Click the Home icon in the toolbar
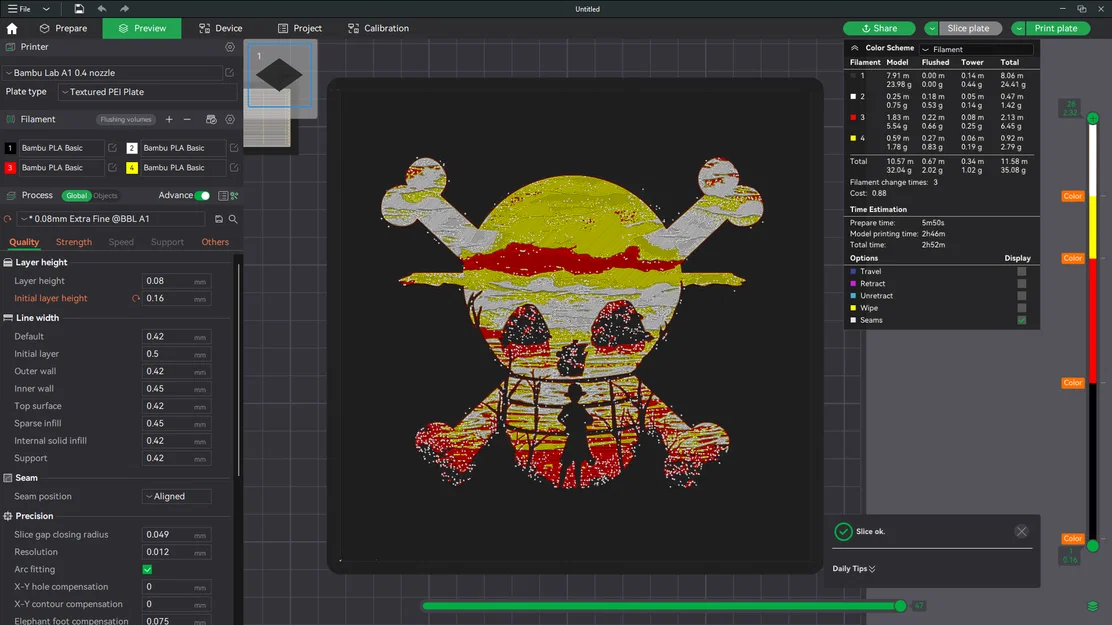The width and height of the screenshot is (1112, 625). click(12, 28)
